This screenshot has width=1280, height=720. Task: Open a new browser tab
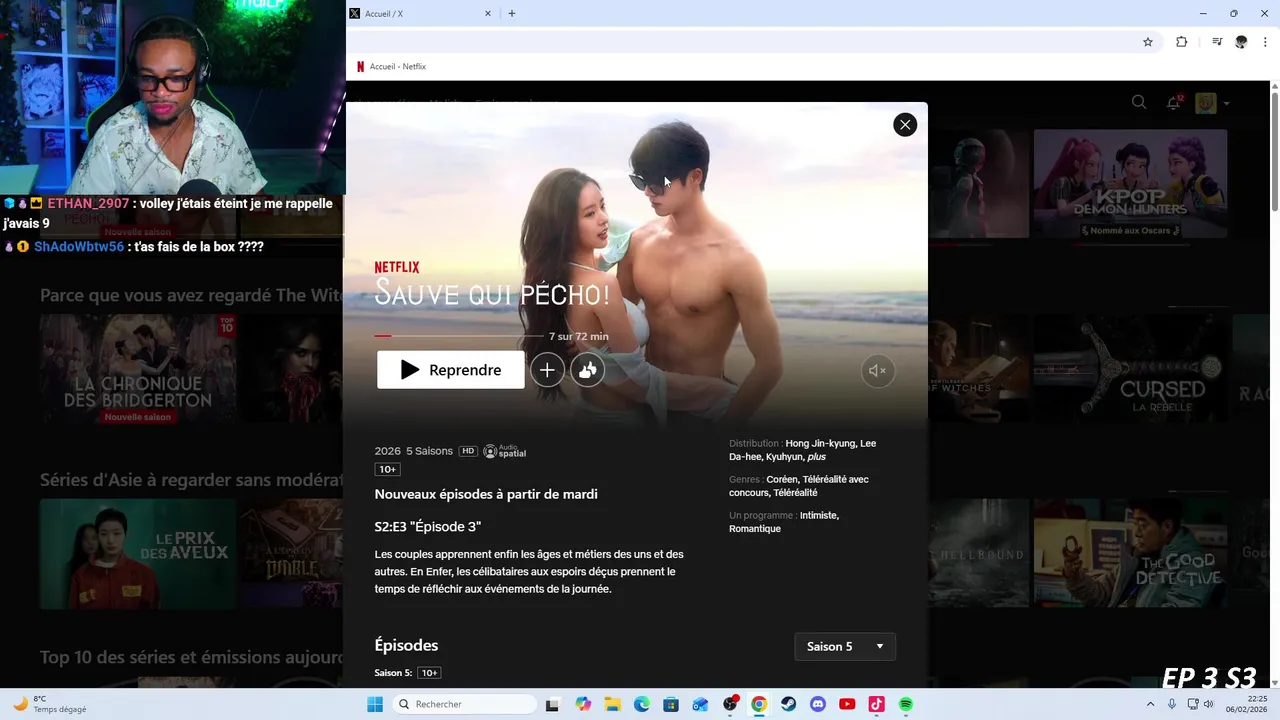coord(512,14)
